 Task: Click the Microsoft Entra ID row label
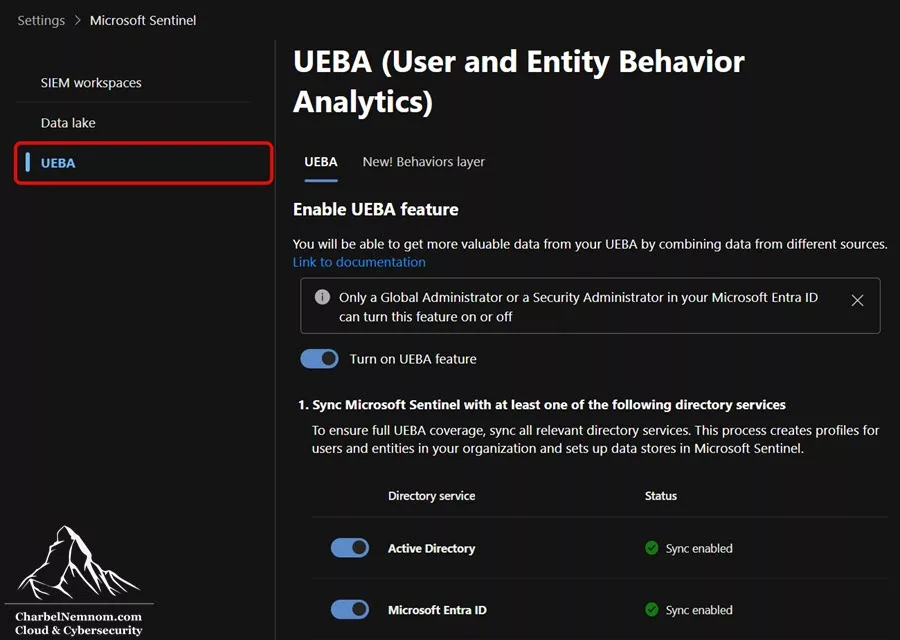point(437,610)
